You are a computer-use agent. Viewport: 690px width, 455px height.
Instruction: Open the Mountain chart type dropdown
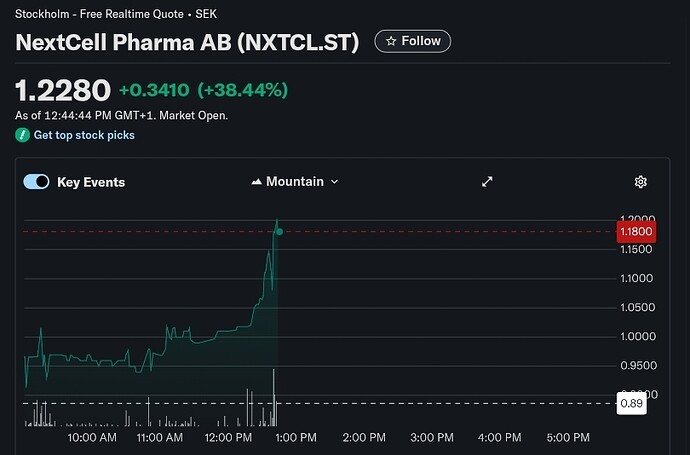[x=294, y=182]
